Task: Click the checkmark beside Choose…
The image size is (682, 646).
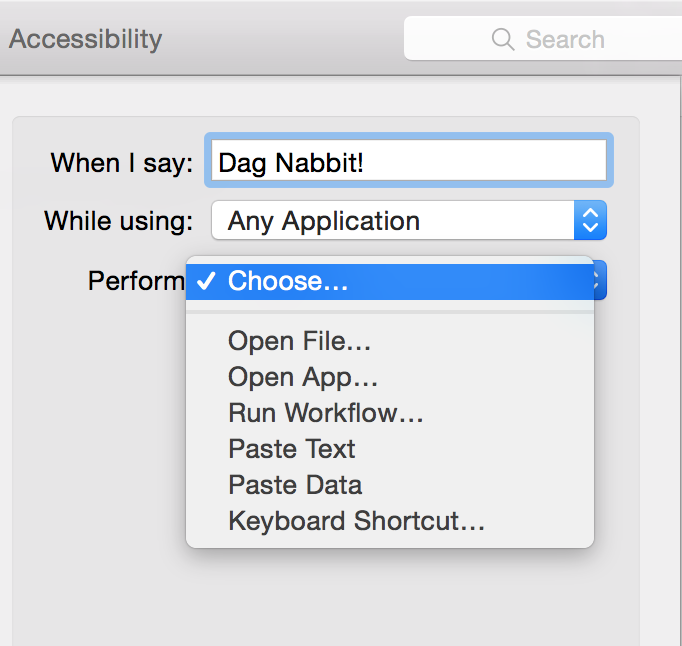Action: (x=206, y=282)
